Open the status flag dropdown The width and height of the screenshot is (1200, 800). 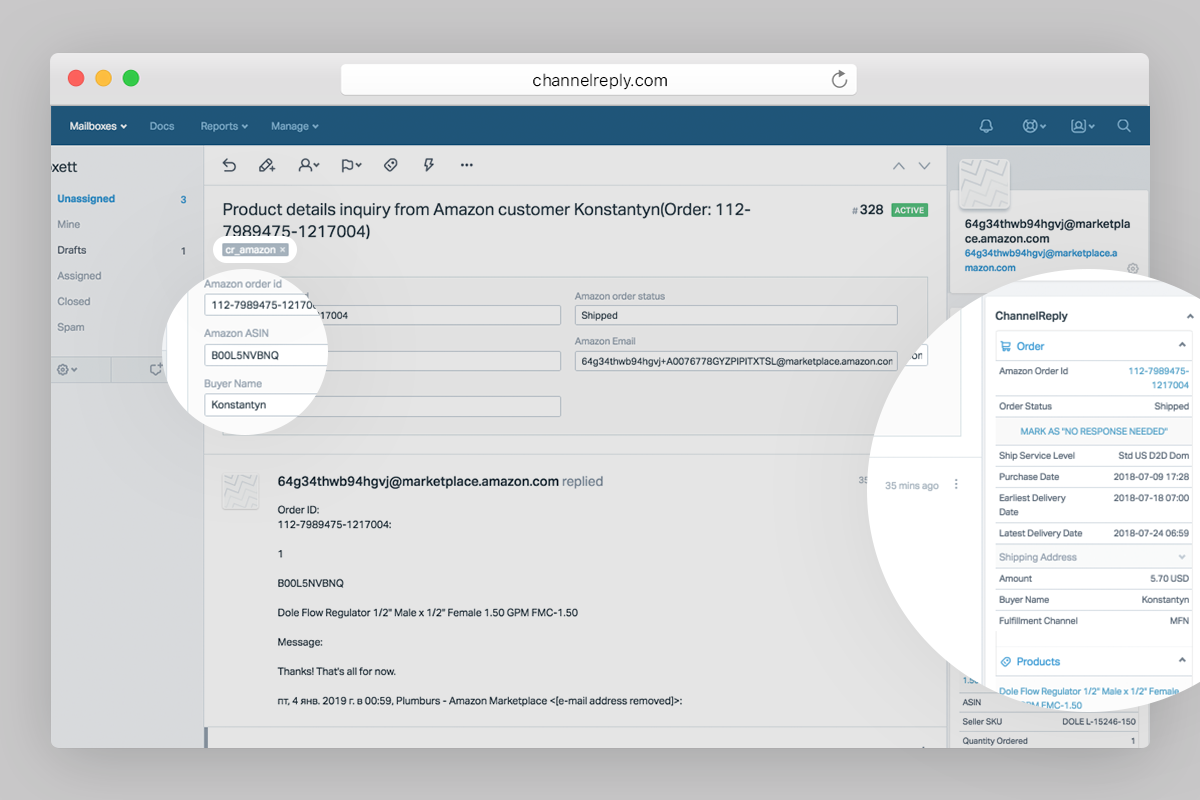click(x=351, y=165)
